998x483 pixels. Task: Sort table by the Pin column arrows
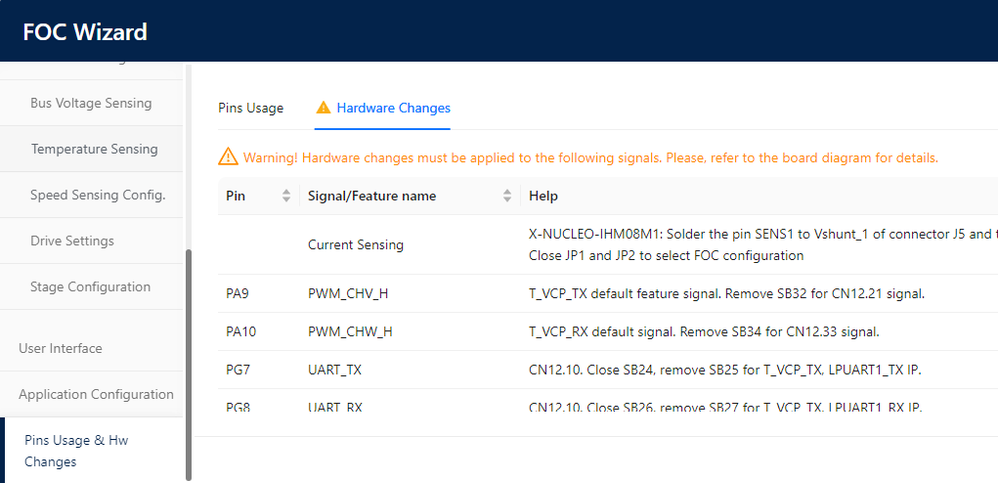[287, 196]
